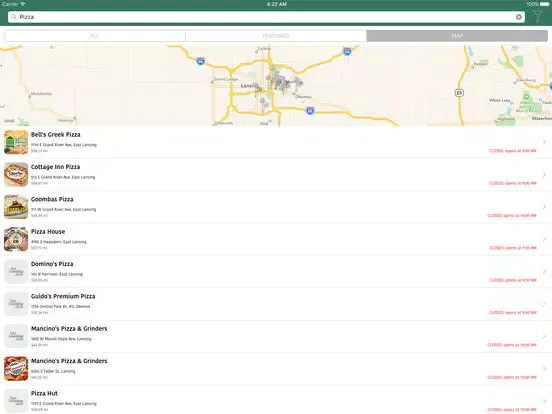Click Pizza House CLOSED status
This screenshot has height=414, width=552.
click(513, 248)
